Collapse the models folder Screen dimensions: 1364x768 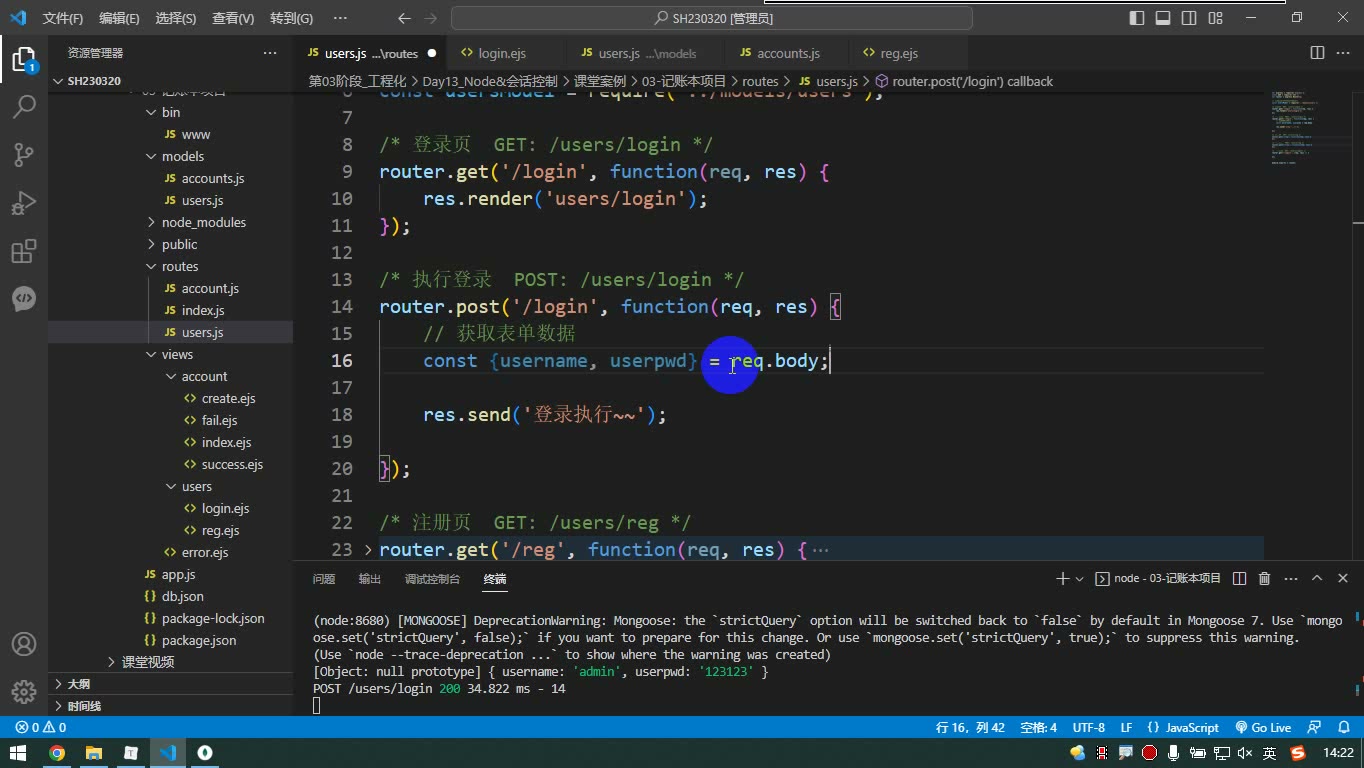pyautogui.click(x=152, y=156)
